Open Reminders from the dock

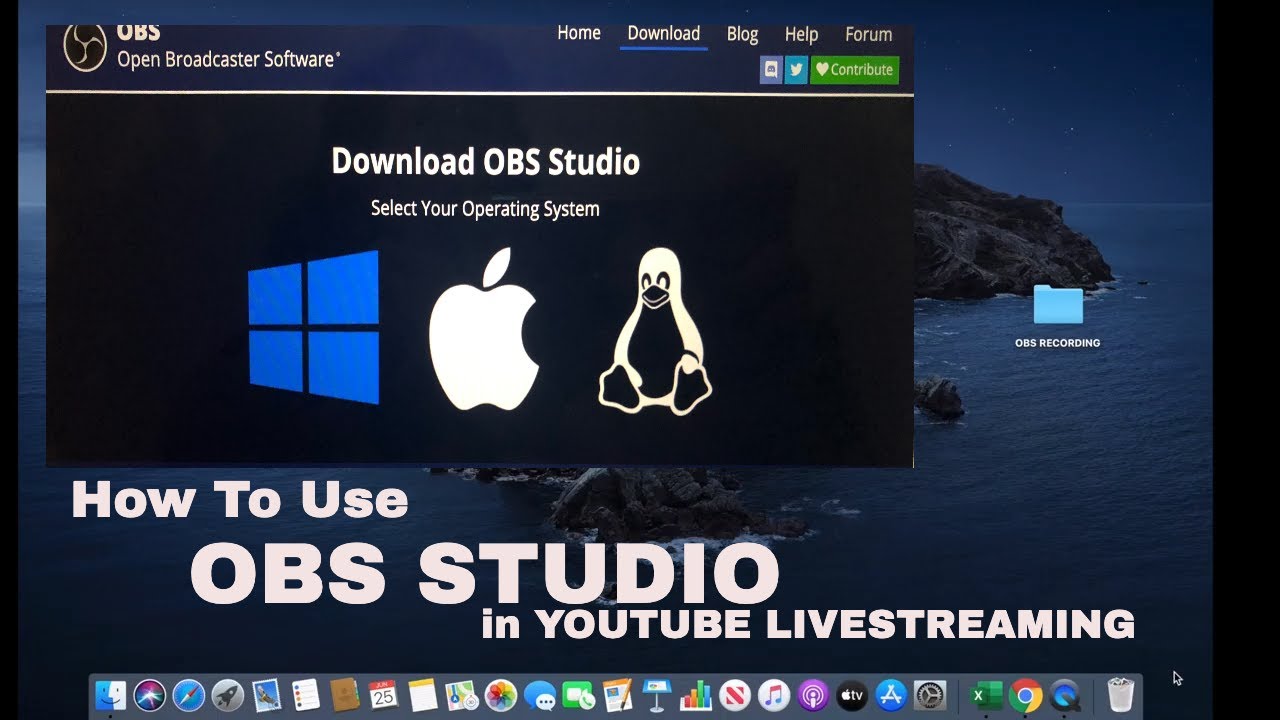[x=305, y=695]
